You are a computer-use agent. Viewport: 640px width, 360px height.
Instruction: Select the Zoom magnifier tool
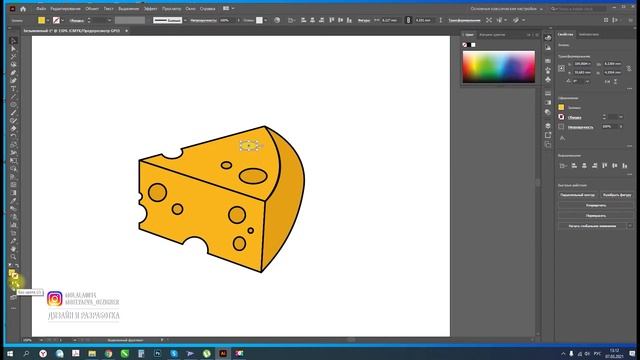coord(13,257)
